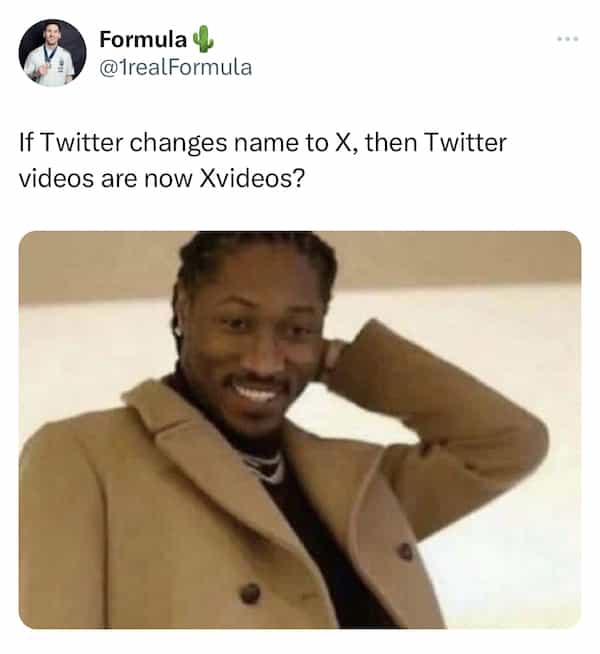This screenshot has height=654, width=600.
Task: Click the lower front button on the coat
Action: [x=250, y=593]
